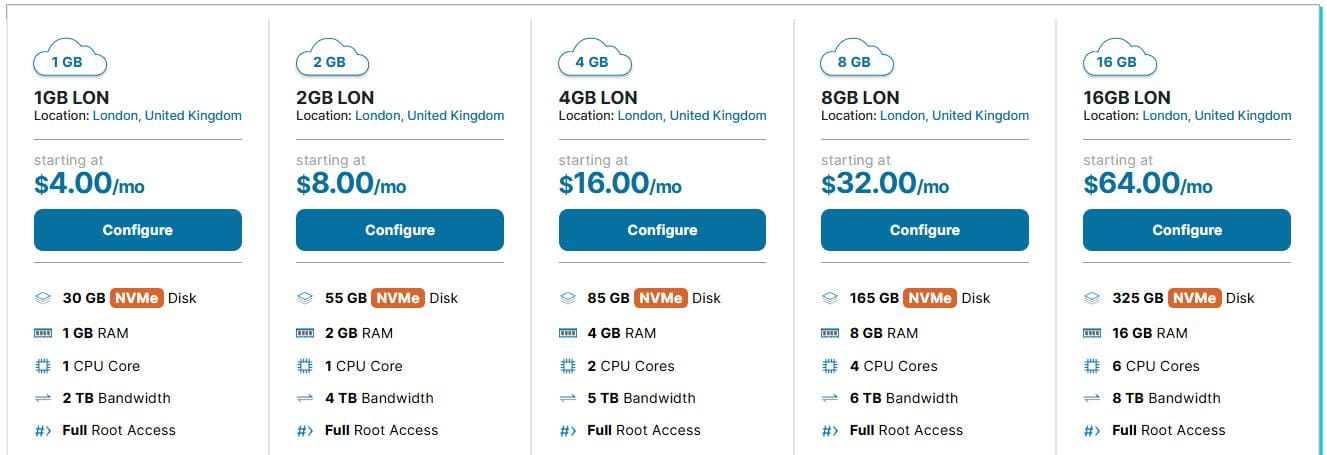Click the NVMe badge in 8GB LON plan
The image size is (1327, 455).
pos(929,298)
